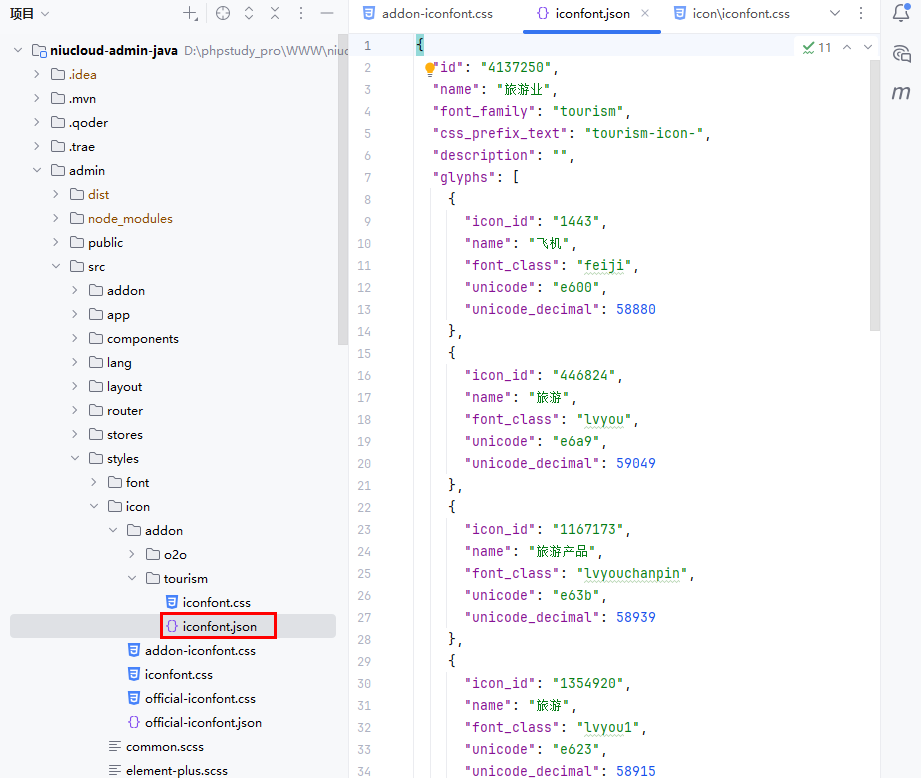Open the hidden editor tabs dropdown chevron
Screen dimensions: 921x778
point(835,14)
